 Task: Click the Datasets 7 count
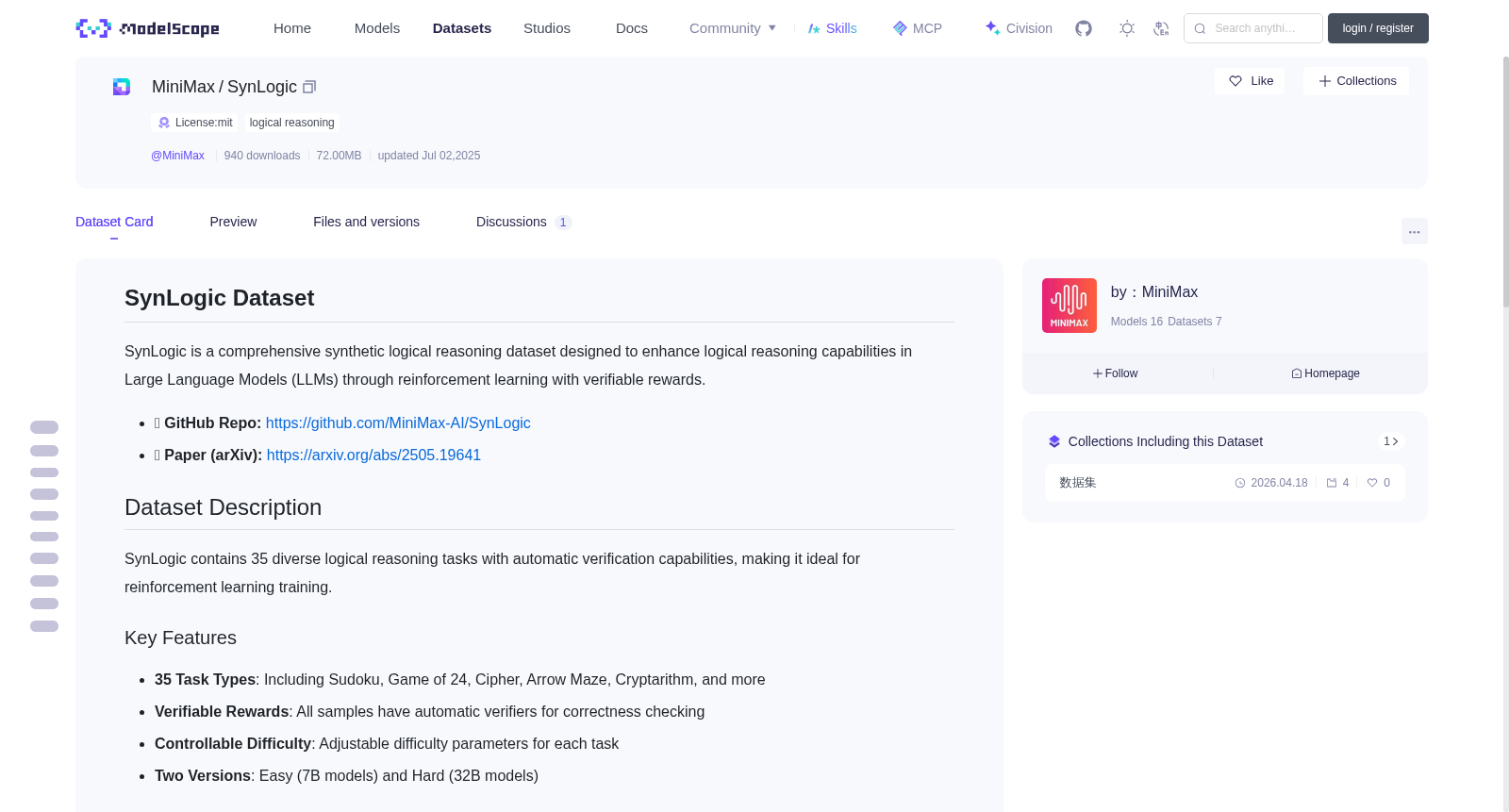1194,322
